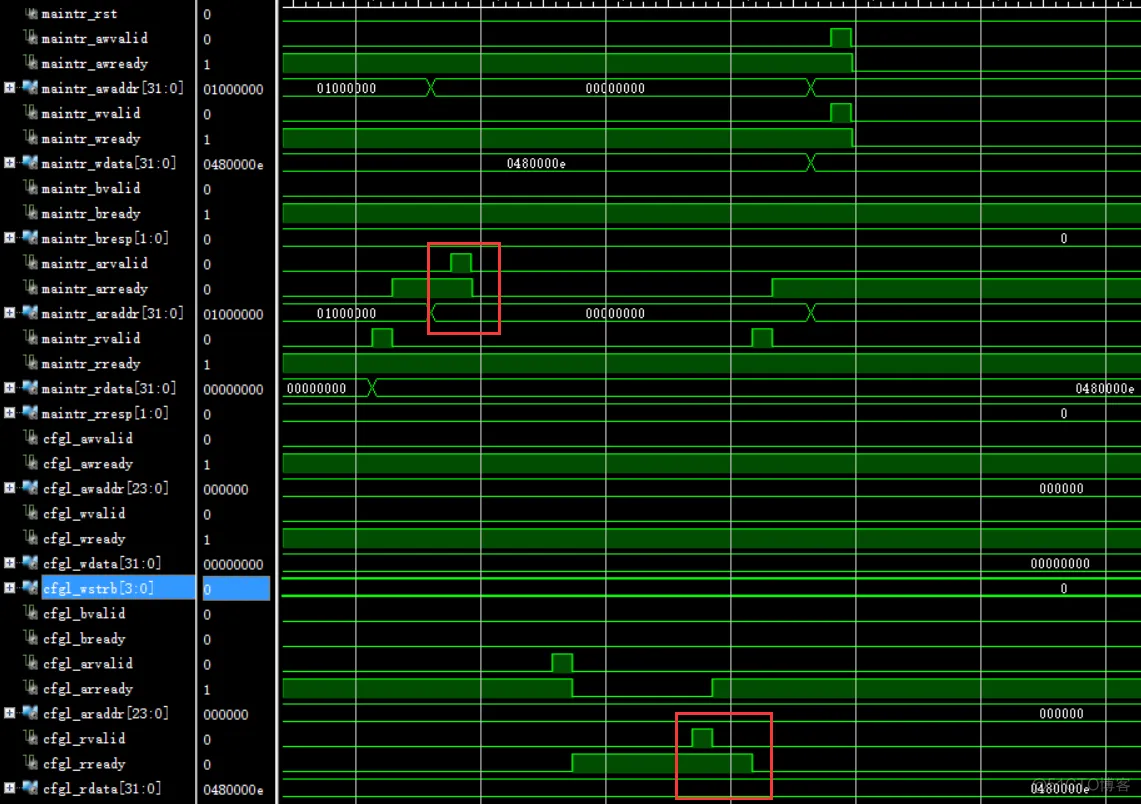
Task: Expand the maintr_awaddr[31:0] bus
Action: click(9, 88)
